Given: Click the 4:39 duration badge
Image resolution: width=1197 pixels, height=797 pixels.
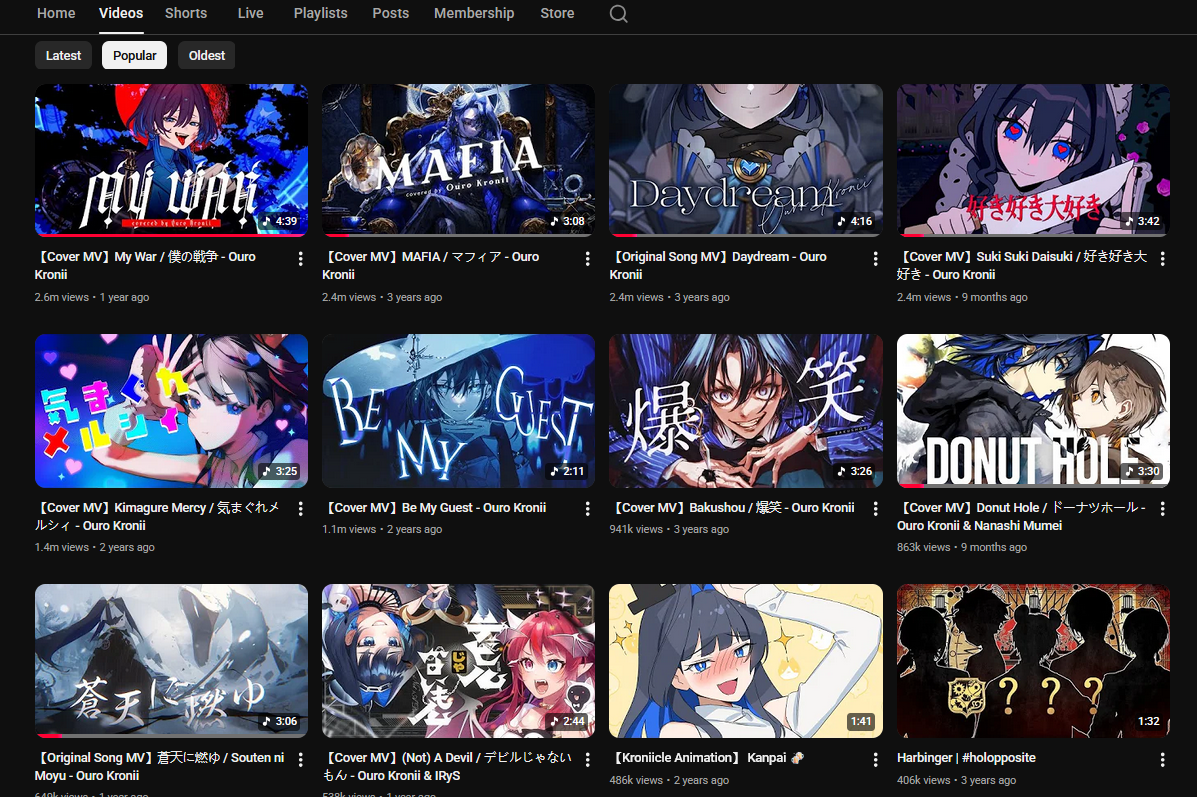Looking at the screenshot, I should coord(280,221).
